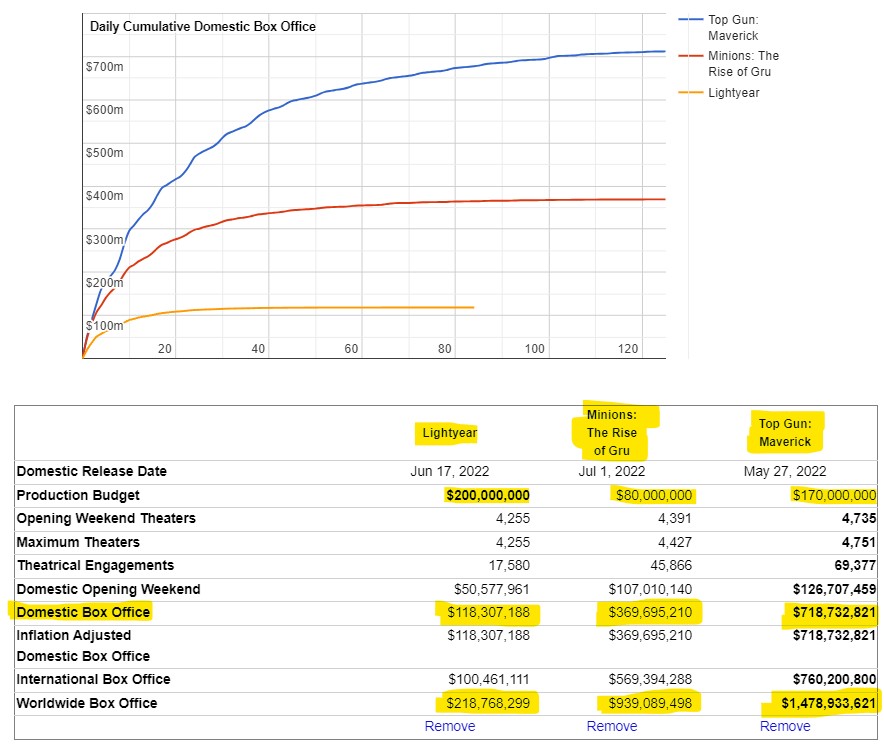This screenshot has height=749, width=884.
Task: Click the Daily Cumulative Domestic Box Office chart title
Action: point(202,26)
